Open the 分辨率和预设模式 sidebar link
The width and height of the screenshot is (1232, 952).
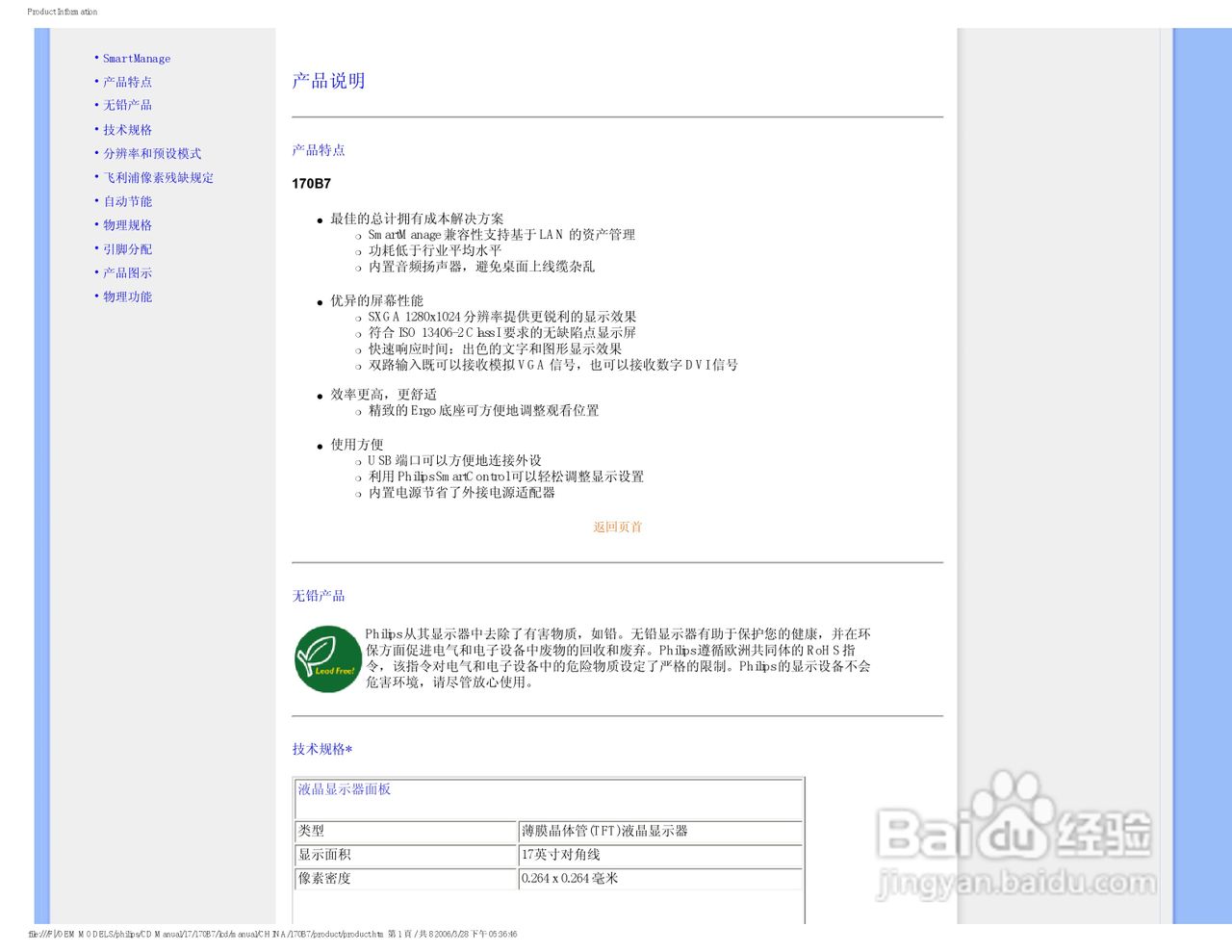[x=152, y=153]
